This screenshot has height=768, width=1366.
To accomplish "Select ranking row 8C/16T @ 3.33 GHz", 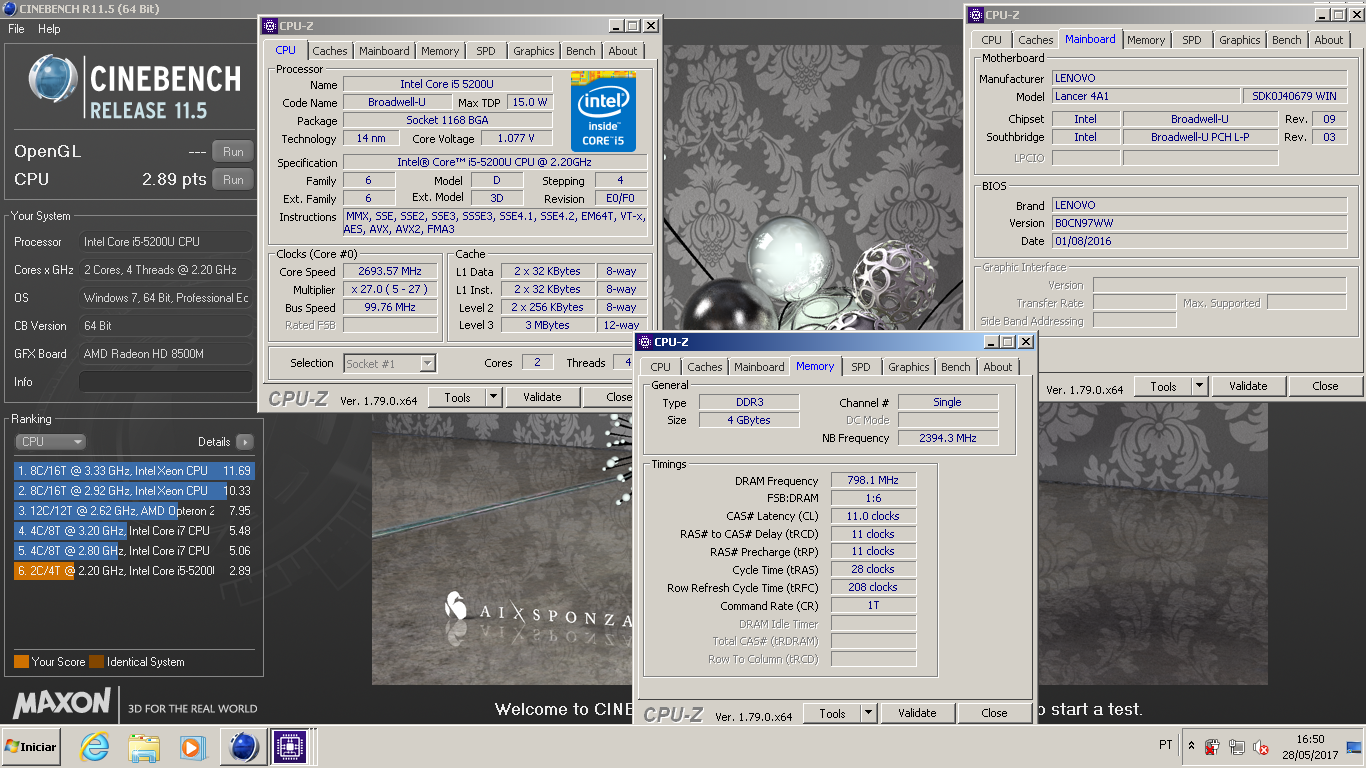I will point(134,470).
